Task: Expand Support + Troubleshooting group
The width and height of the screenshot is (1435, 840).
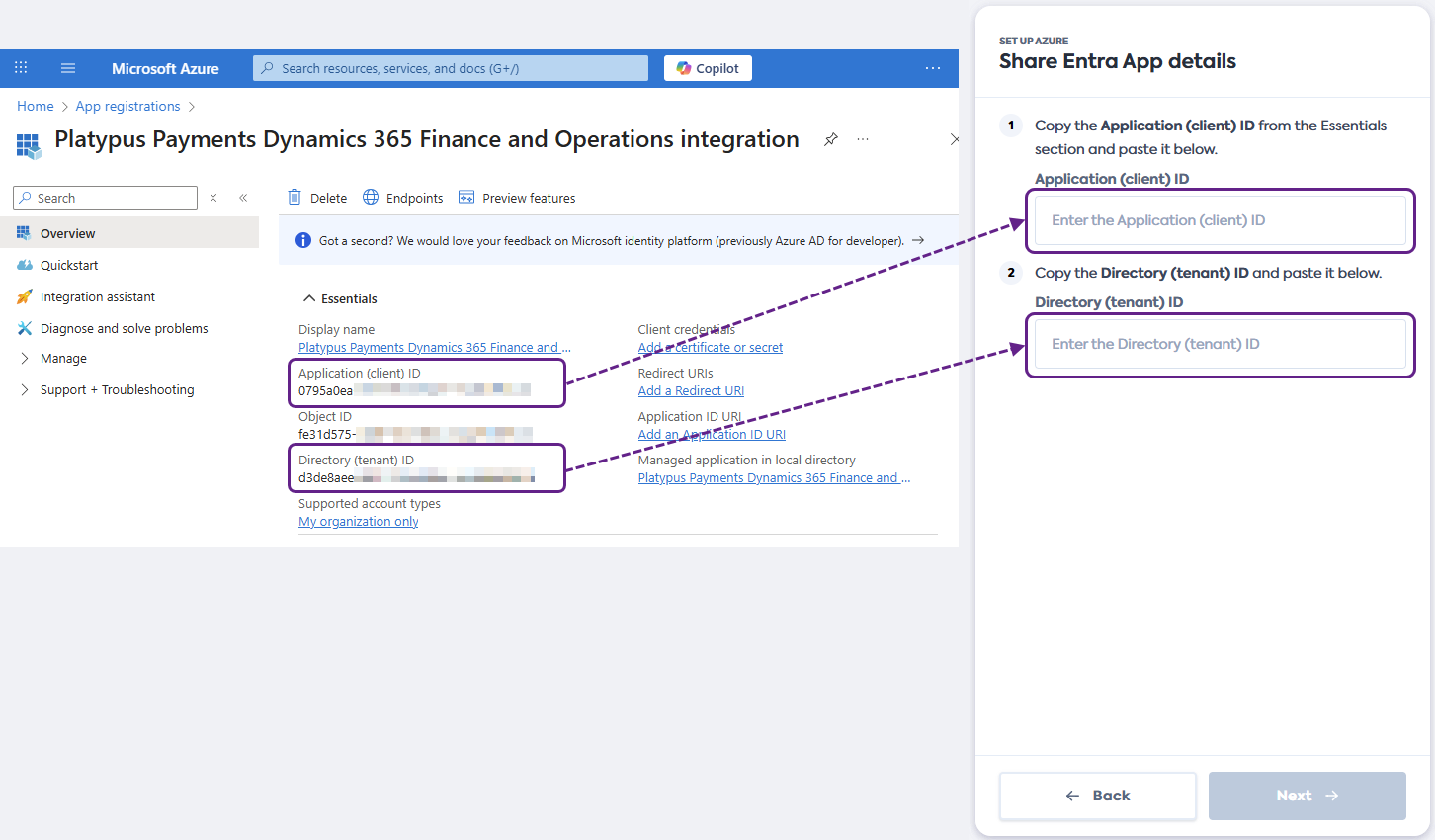Action: pos(25,389)
